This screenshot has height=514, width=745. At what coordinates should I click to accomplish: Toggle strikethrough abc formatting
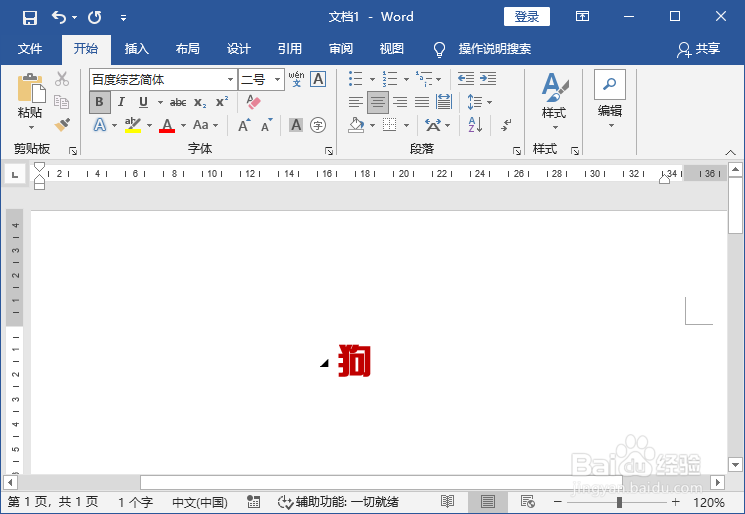178,102
